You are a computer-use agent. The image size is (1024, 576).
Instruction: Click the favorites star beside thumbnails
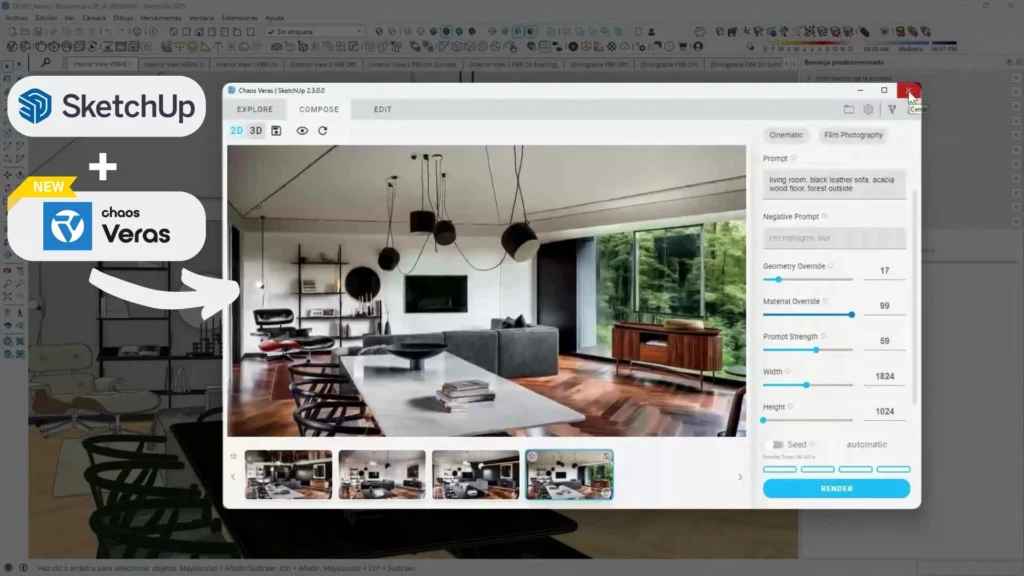point(233,456)
